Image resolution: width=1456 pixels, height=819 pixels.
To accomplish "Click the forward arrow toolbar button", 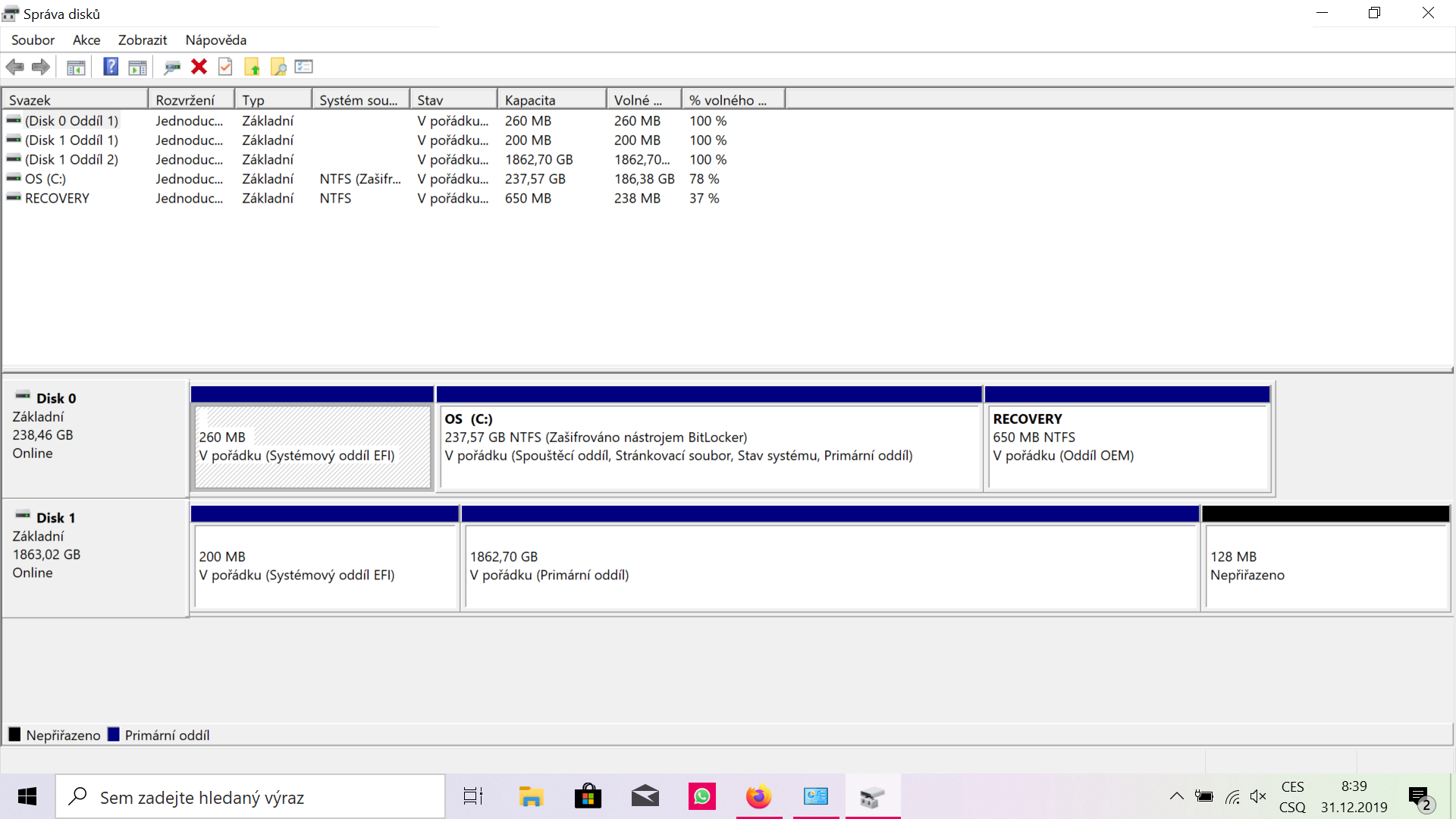I will [x=41, y=67].
